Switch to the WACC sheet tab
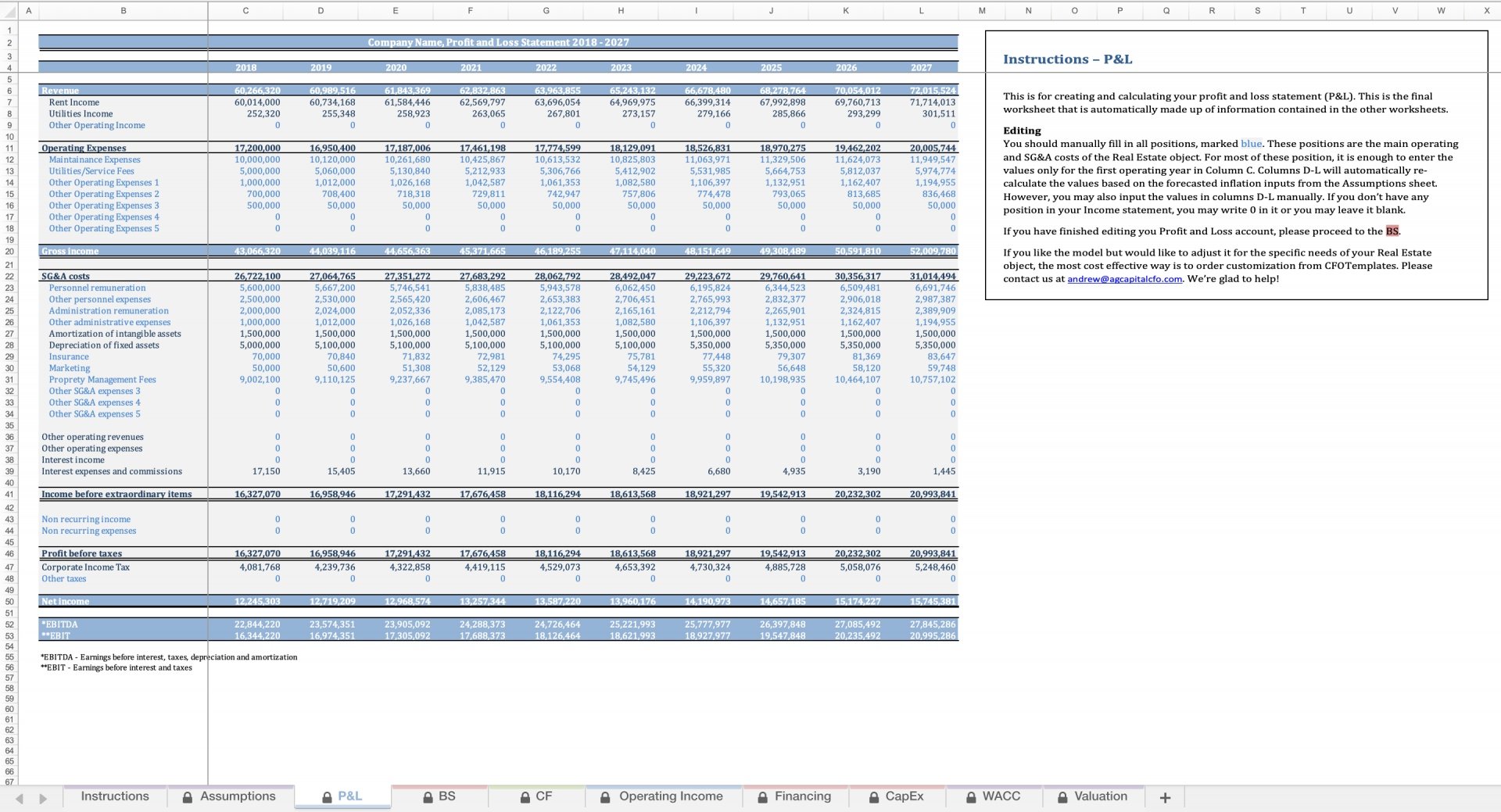Image resolution: width=1501 pixels, height=812 pixels. [x=994, y=796]
